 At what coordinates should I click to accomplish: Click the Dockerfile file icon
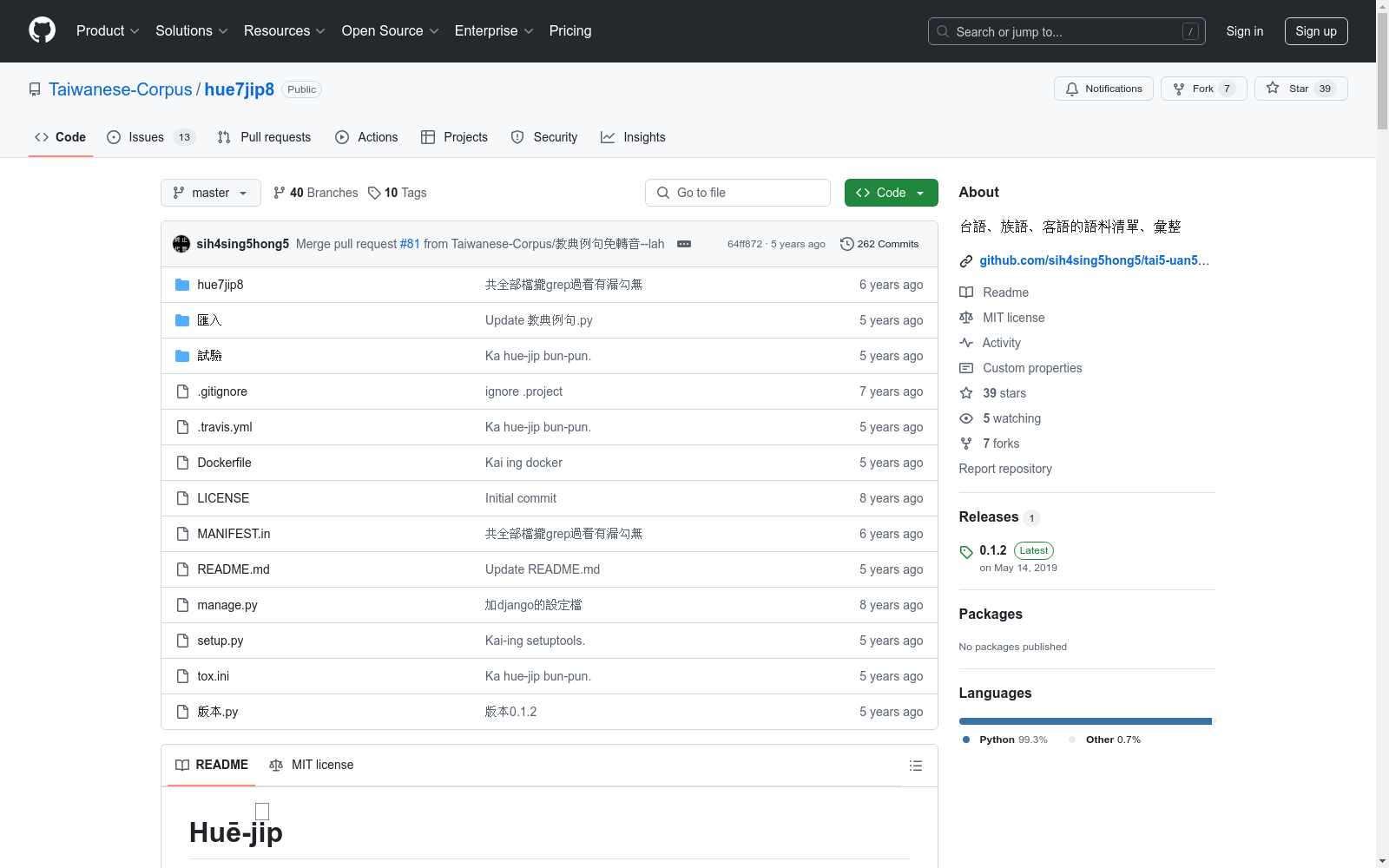(182, 463)
